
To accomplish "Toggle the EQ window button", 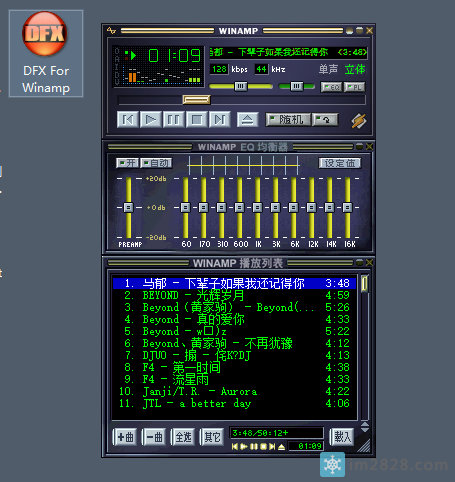I will [x=331, y=87].
